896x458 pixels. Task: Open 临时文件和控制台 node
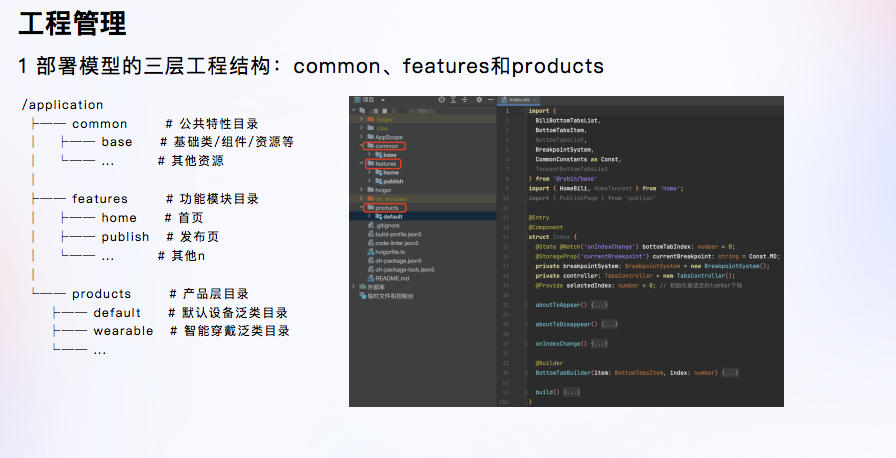coord(390,296)
